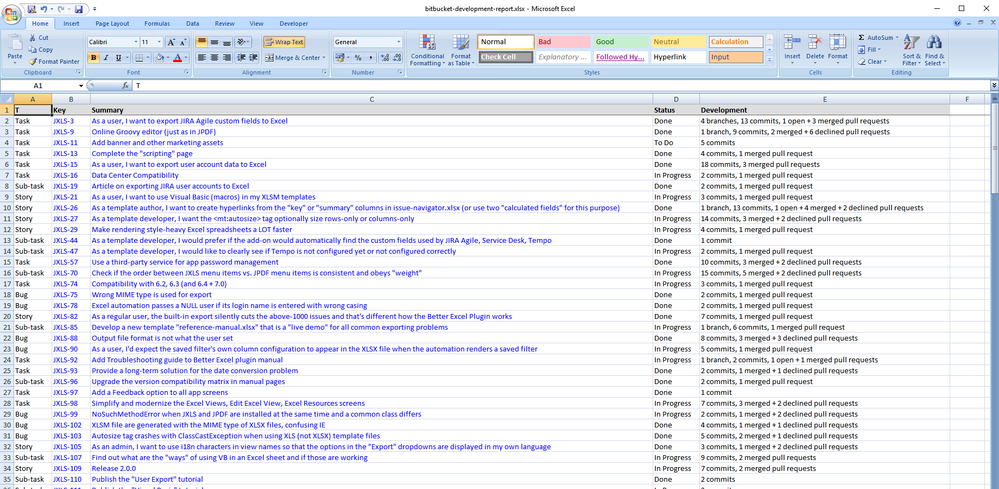Screen dimensions: 999x489
Task: Click the Redo icon in quick access
Action: pos(61,9)
